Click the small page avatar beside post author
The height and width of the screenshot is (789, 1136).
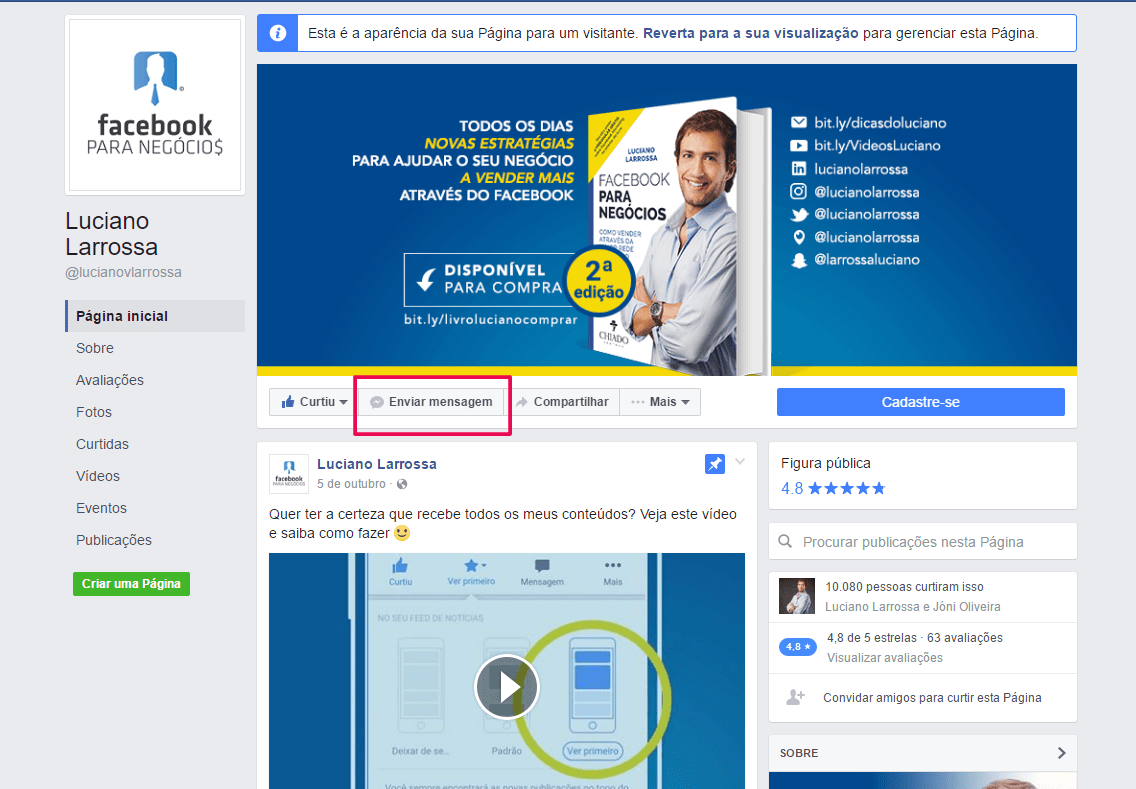[288, 474]
